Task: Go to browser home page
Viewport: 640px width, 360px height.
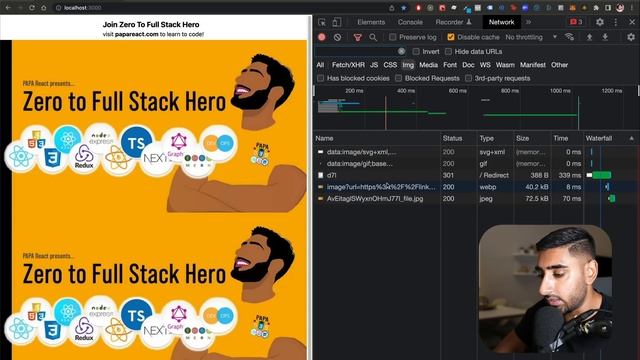Action: coord(44,8)
